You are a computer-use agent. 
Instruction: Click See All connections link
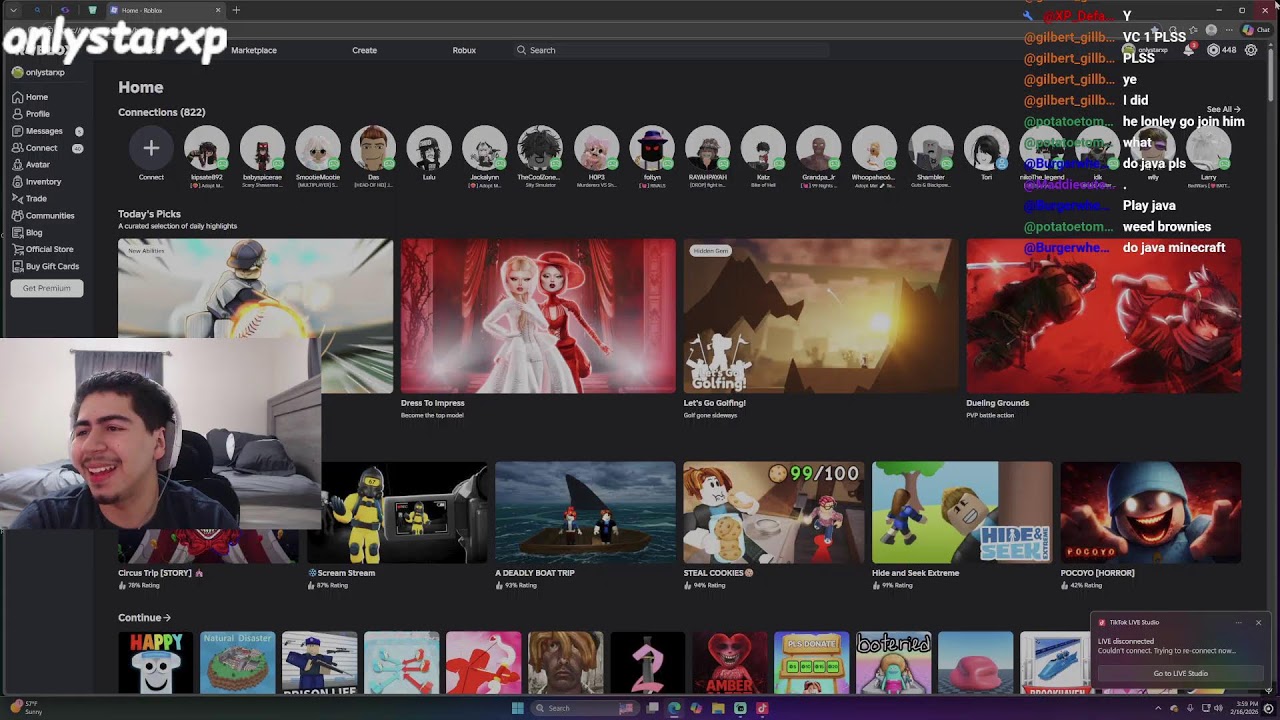[1223, 109]
